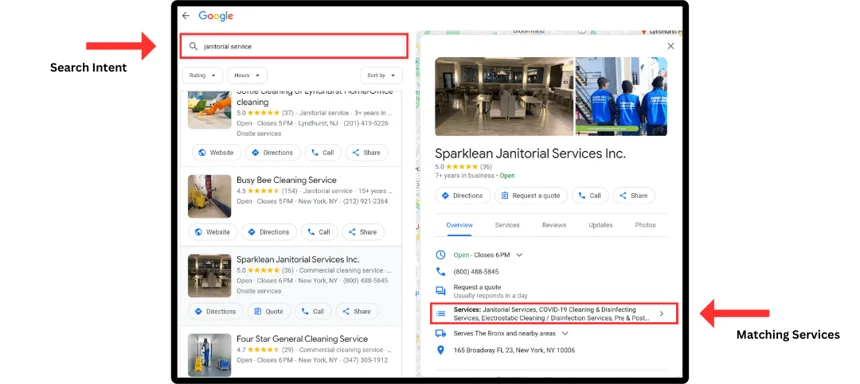This screenshot has width=860, height=384.
Task: Focus the 'janitorial service' search field
Action: 295,46
